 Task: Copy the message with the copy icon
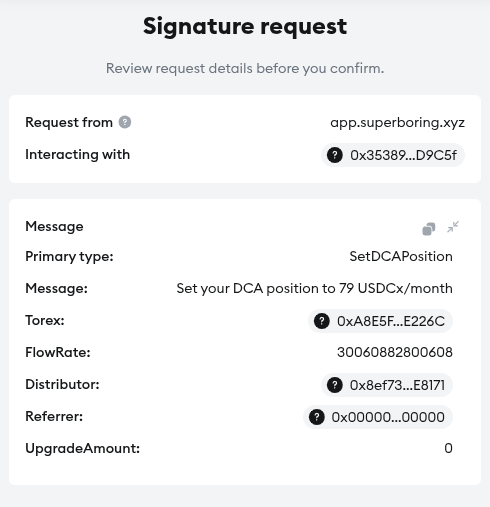click(x=429, y=229)
